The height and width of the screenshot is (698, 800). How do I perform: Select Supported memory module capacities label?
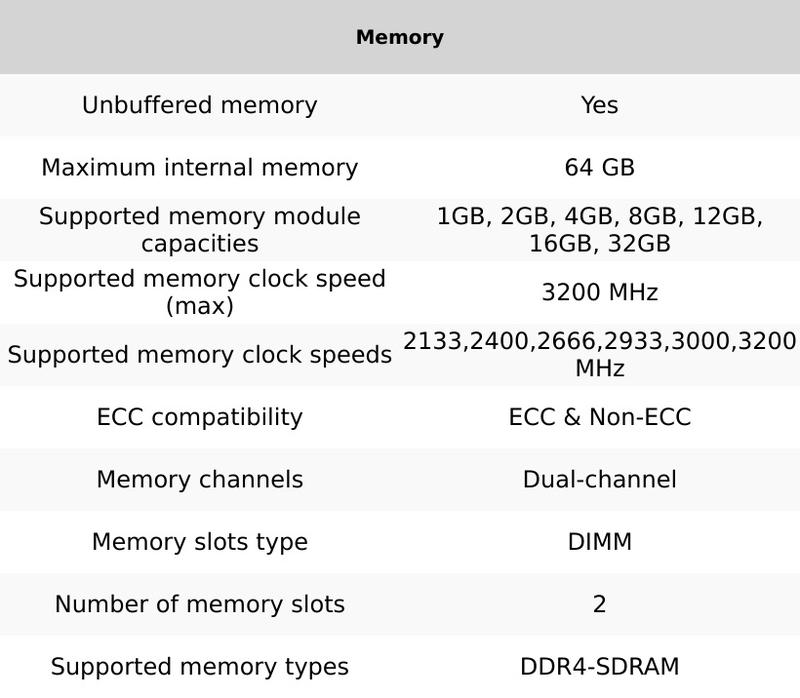[200, 230]
